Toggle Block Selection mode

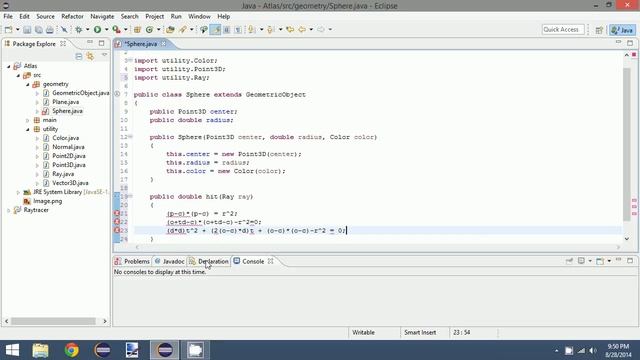[227, 29]
